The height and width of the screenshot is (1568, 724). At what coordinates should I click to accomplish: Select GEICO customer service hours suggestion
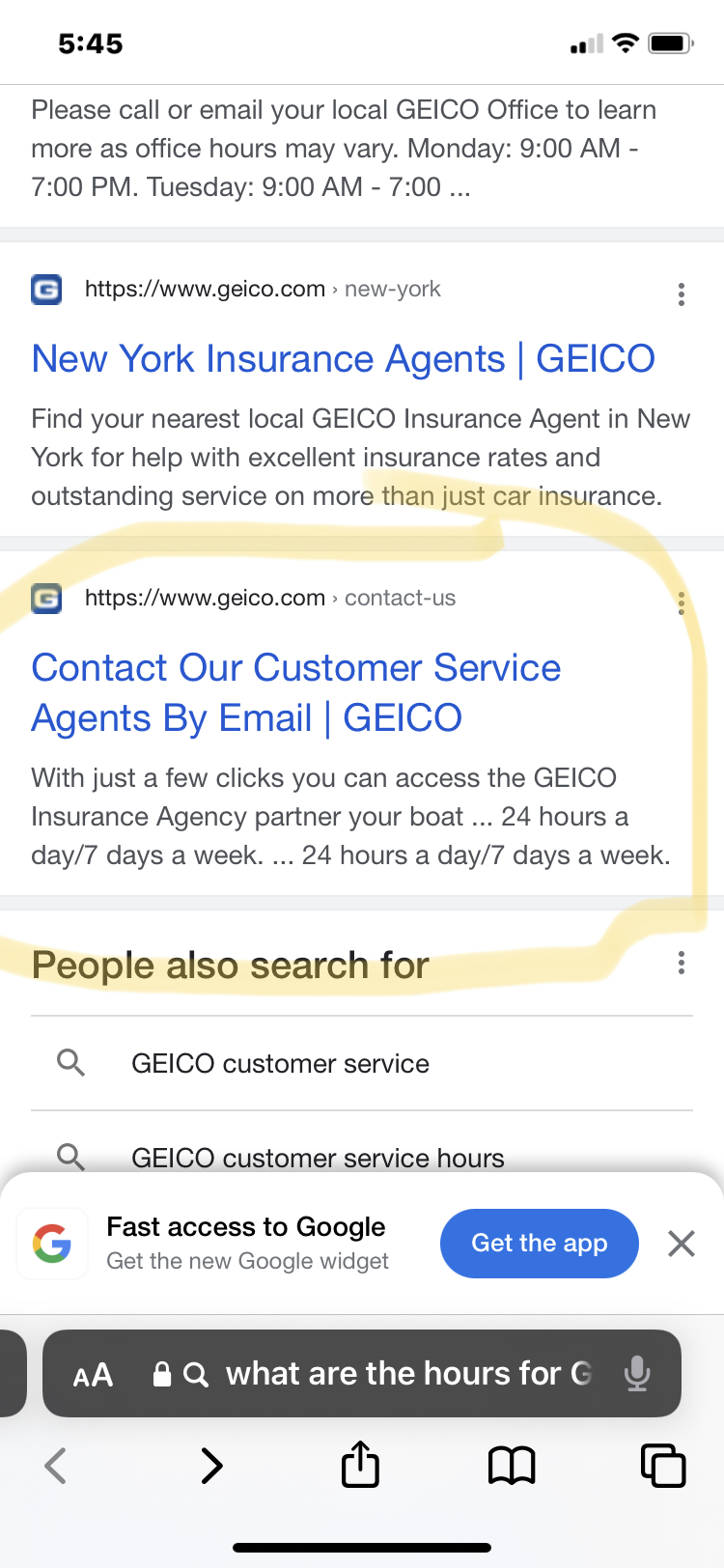click(x=318, y=1158)
